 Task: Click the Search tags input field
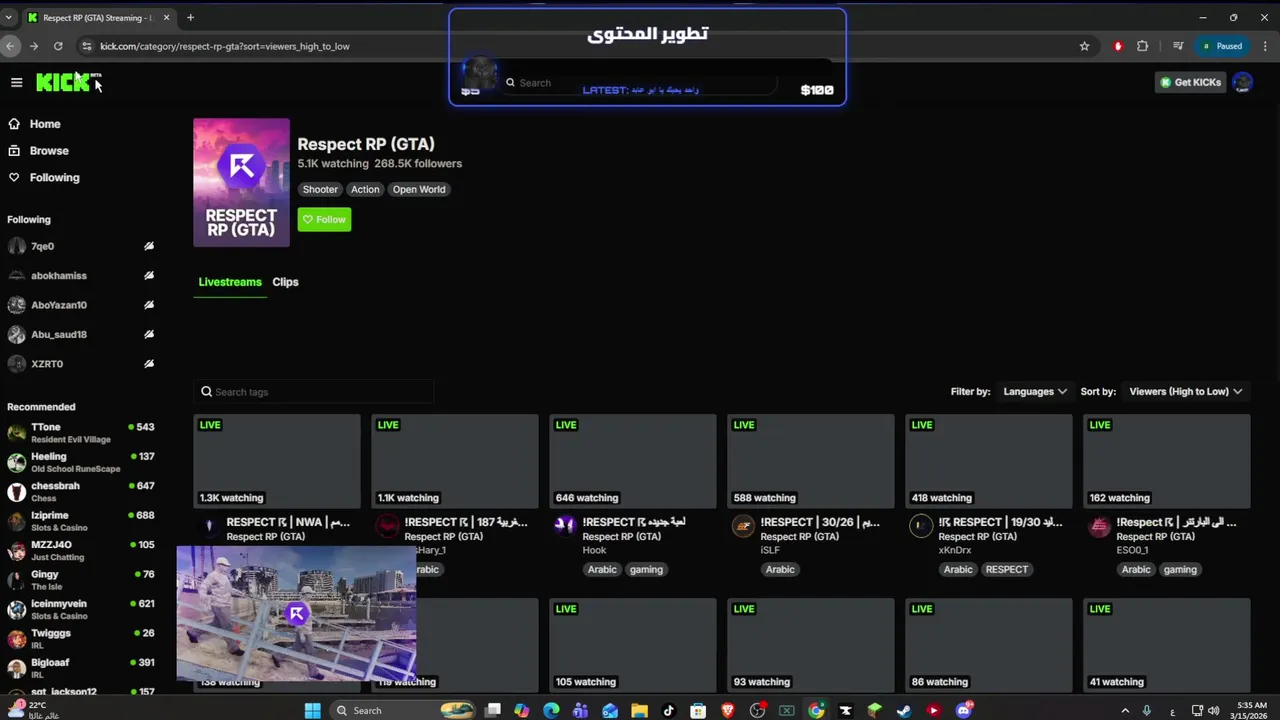point(313,392)
